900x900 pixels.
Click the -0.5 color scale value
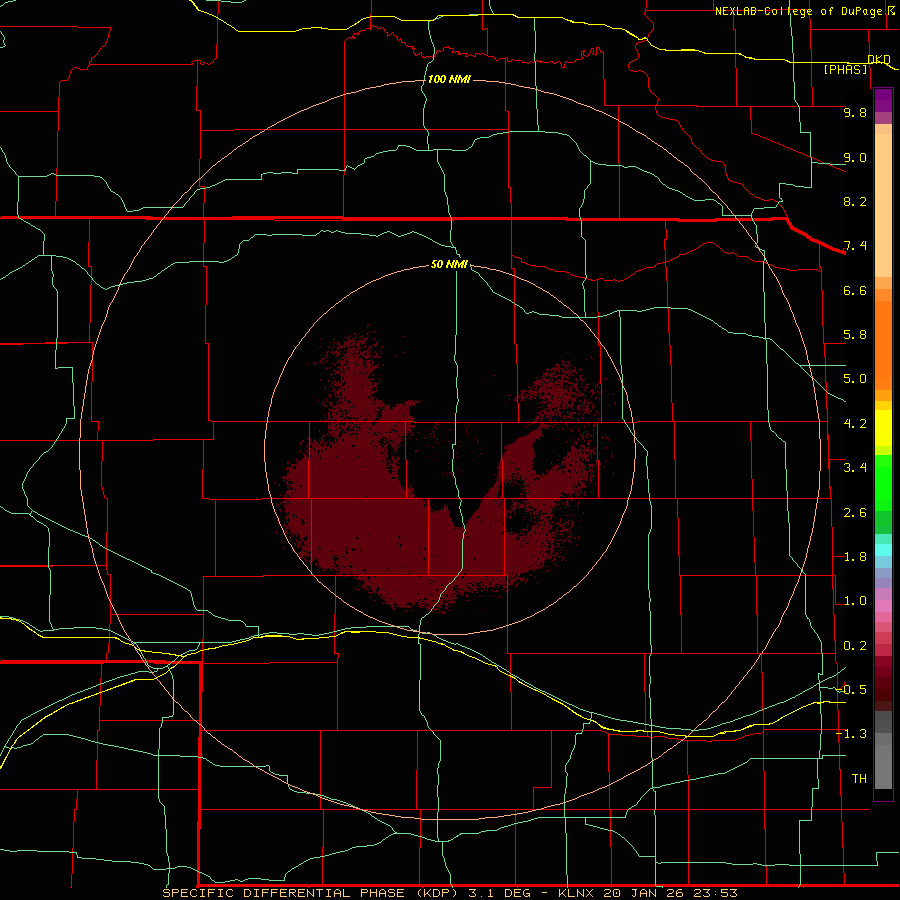pos(851,690)
